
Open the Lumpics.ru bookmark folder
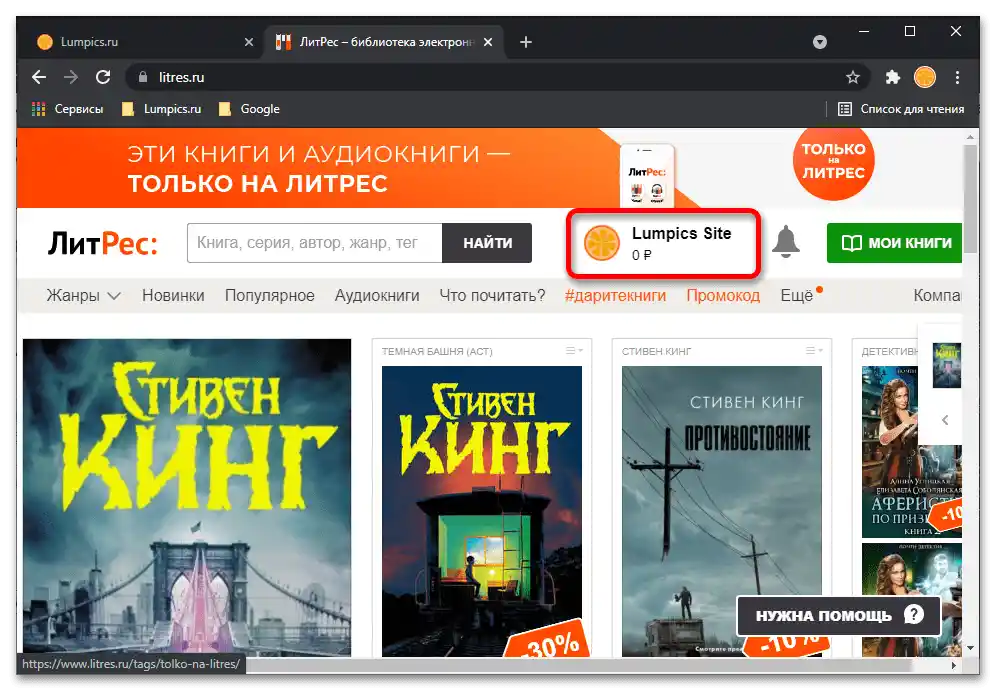(x=161, y=109)
